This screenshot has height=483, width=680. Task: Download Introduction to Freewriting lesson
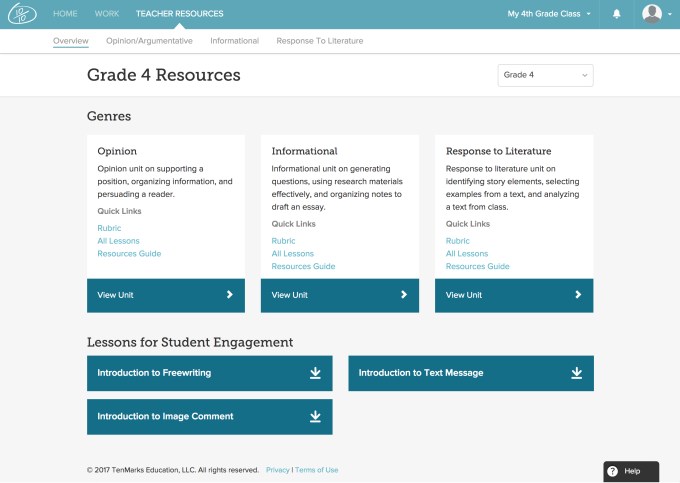point(315,373)
